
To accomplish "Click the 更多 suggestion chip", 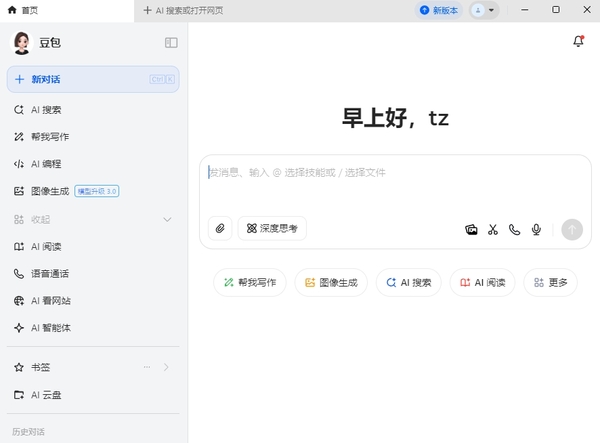I will 550,282.
